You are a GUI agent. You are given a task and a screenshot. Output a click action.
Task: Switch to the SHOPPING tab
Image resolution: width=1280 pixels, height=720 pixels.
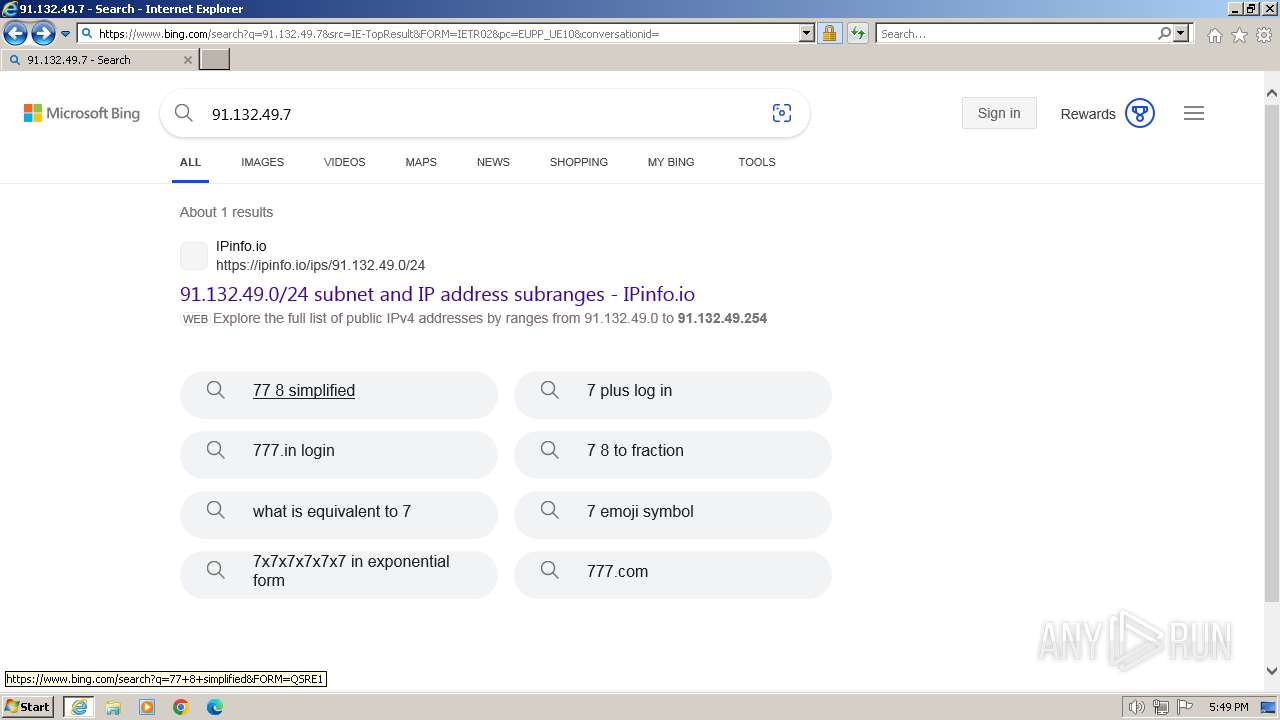[579, 162]
